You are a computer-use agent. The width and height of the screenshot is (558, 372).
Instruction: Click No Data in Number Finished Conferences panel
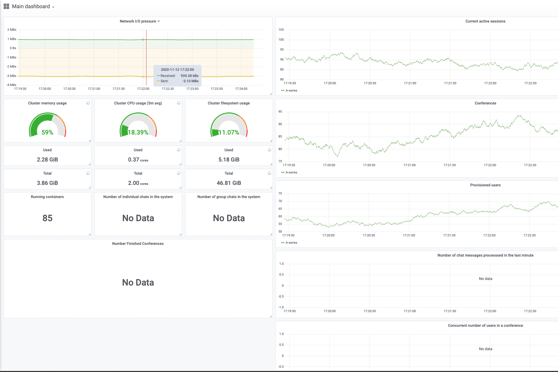click(x=138, y=282)
